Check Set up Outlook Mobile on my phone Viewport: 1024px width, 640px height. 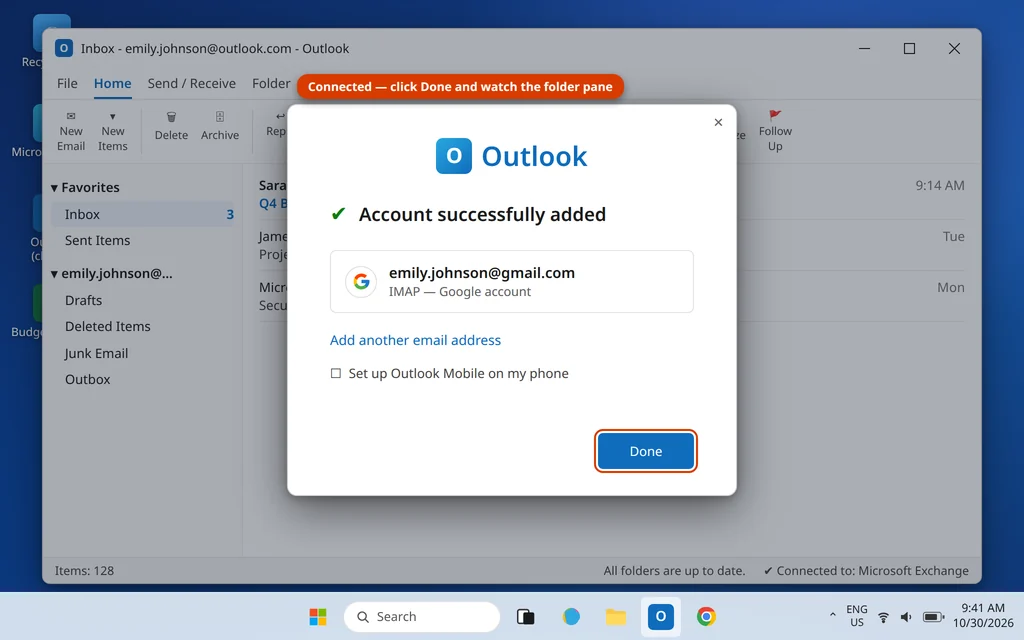[x=336, y=374]
